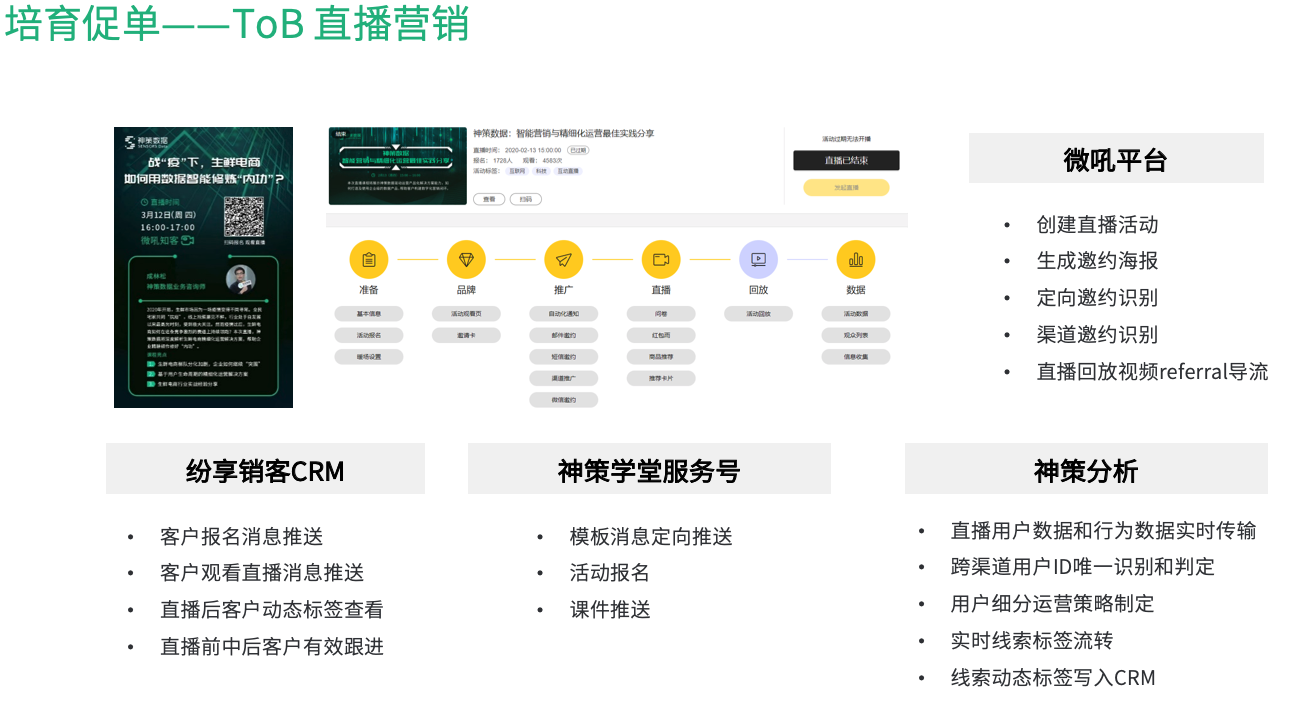
Task: Open the 活动数据 pill
Action: coord(856,314)
